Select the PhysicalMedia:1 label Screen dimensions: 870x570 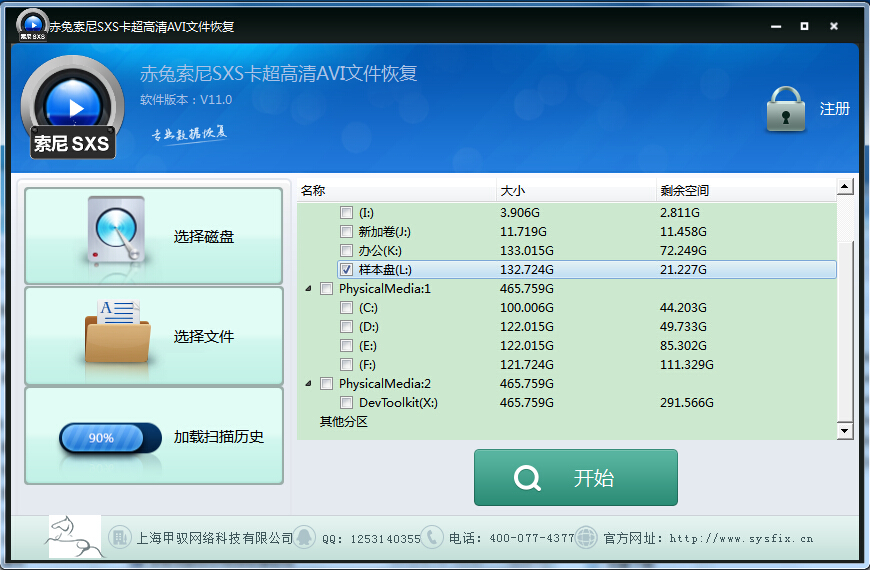click(385, 289)
